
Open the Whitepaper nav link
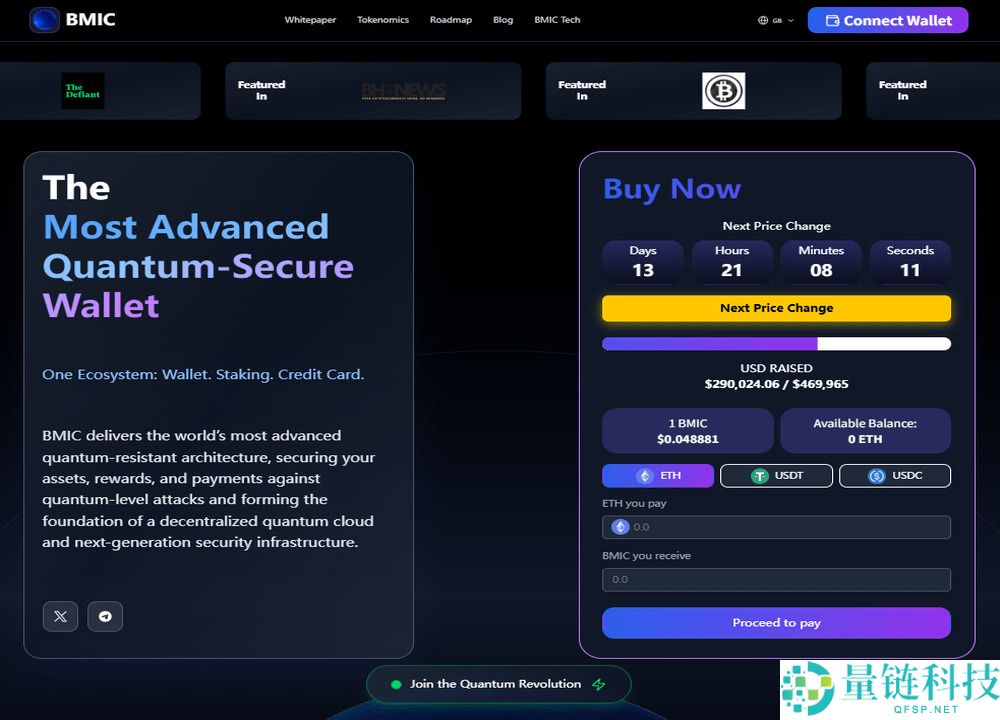pyautogui.click(x=310, y=20)
